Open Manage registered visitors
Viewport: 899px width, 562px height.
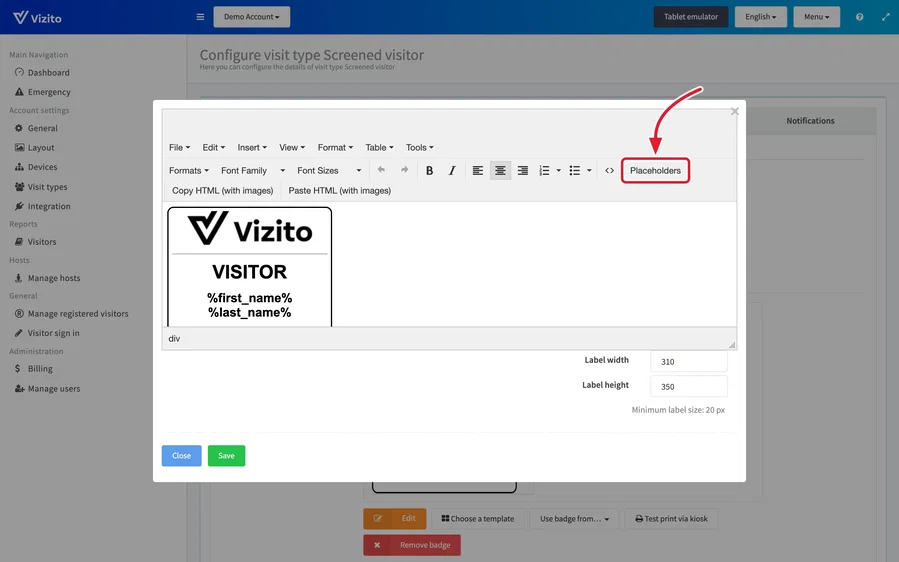(x=78, y=314)
